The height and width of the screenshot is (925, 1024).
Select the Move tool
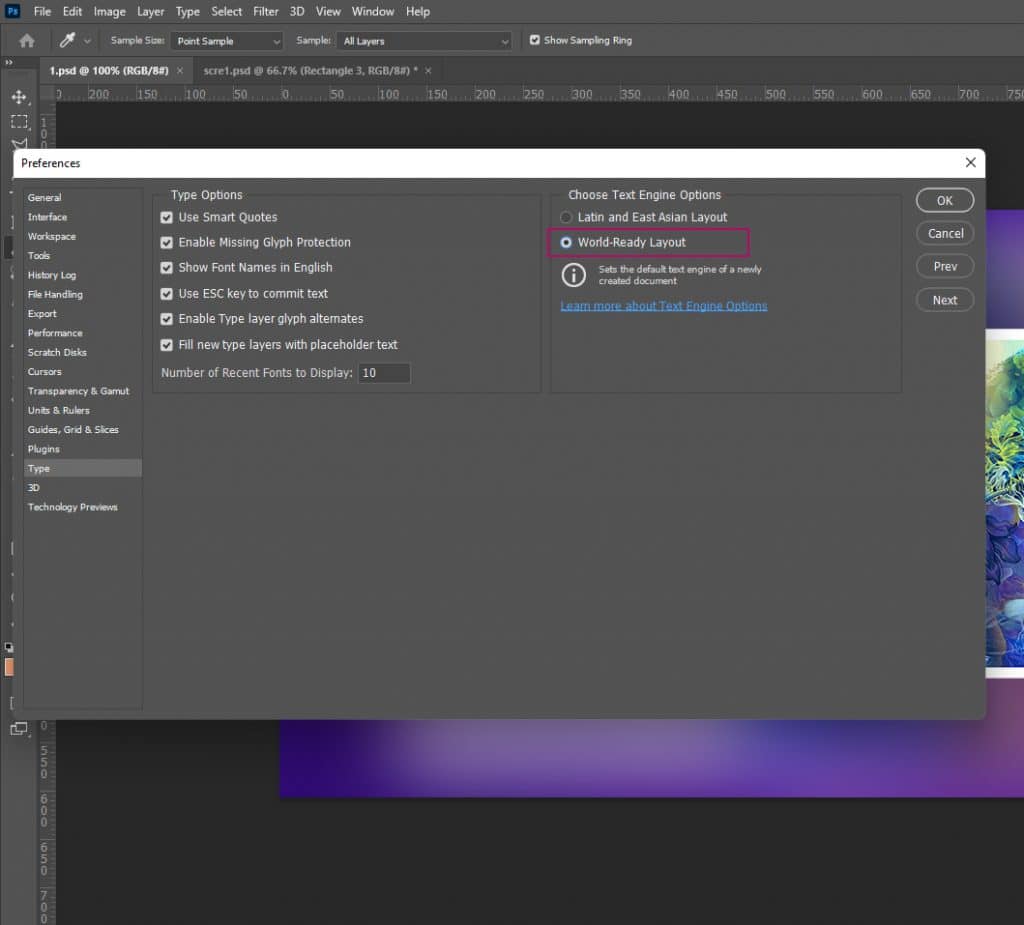click(x=18, y=97)
